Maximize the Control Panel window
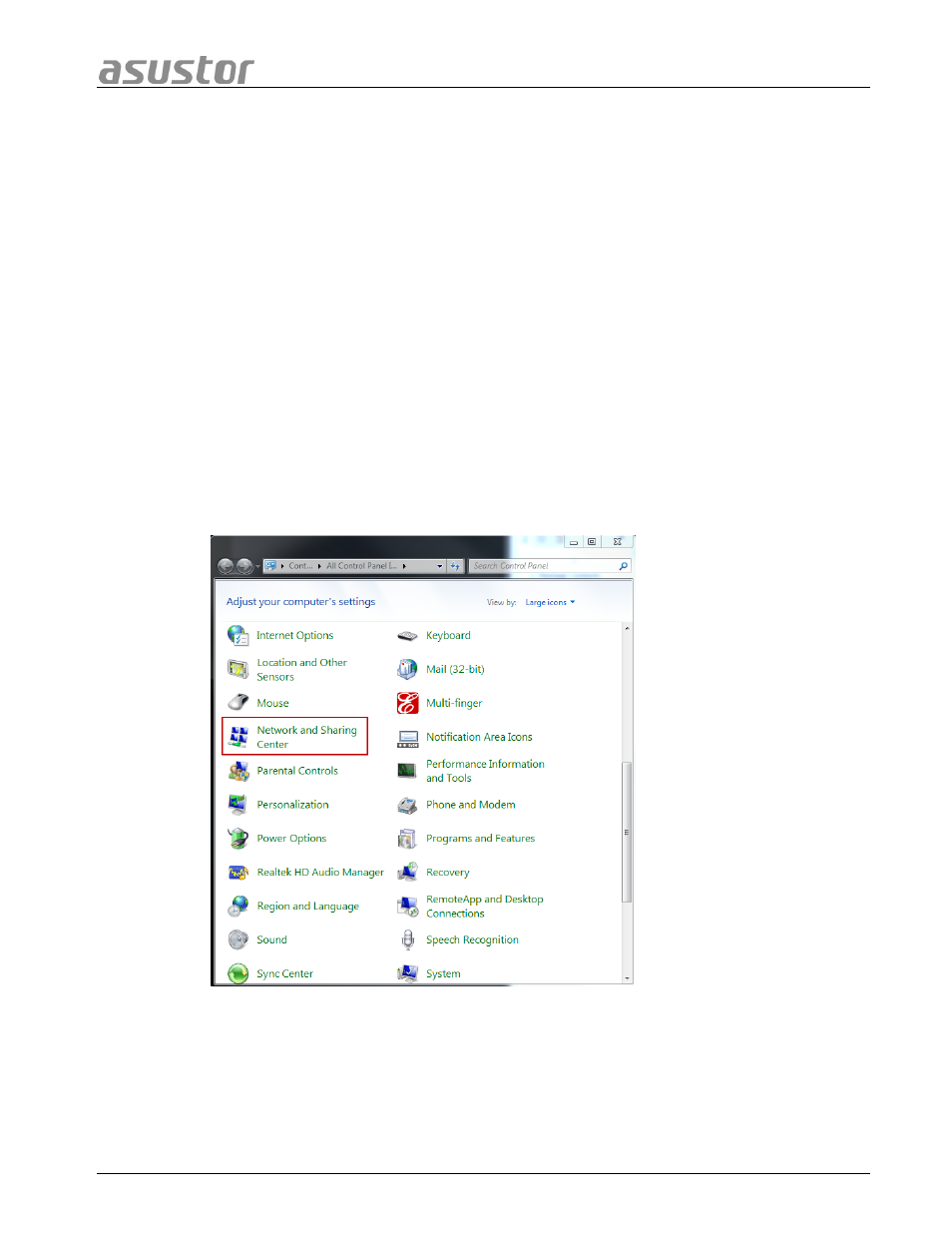The height and width of the screenshot is (1233, 952). pyautogui.click(x=592, y=542)
